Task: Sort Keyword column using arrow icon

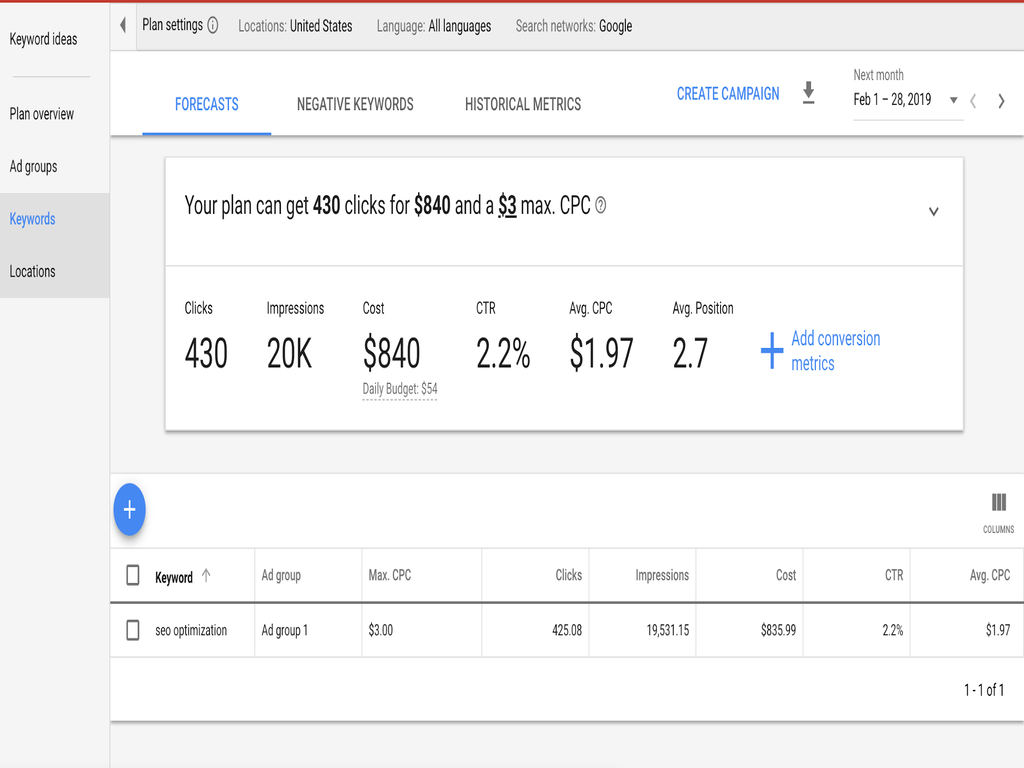Action: (206, 575)
